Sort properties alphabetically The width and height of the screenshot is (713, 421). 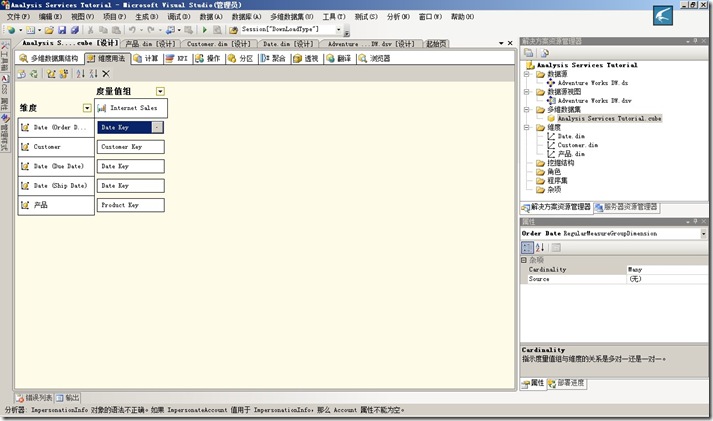coord(540,247)
